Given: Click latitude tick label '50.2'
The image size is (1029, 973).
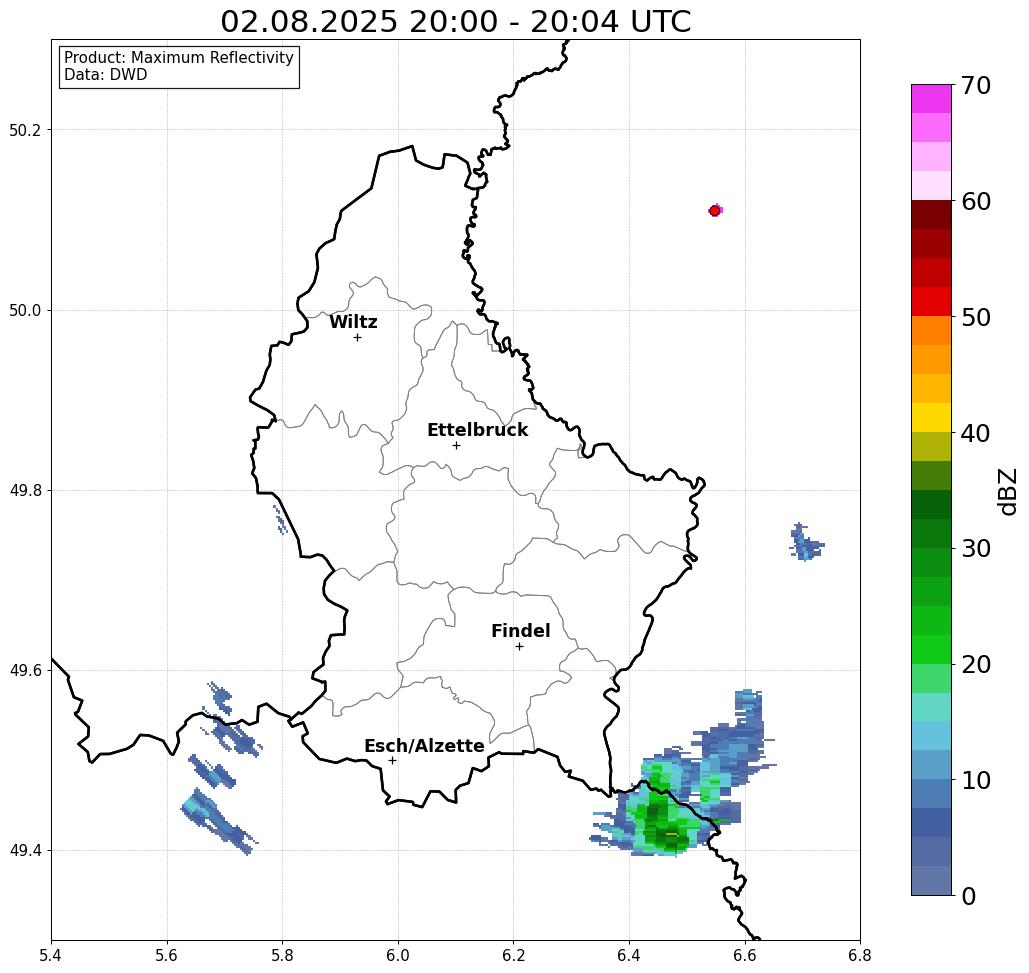Looking at the screenshot, I should coord(25,130).
